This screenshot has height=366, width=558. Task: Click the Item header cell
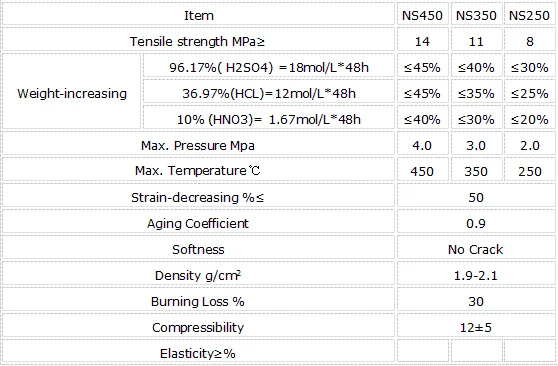point(198,15)
